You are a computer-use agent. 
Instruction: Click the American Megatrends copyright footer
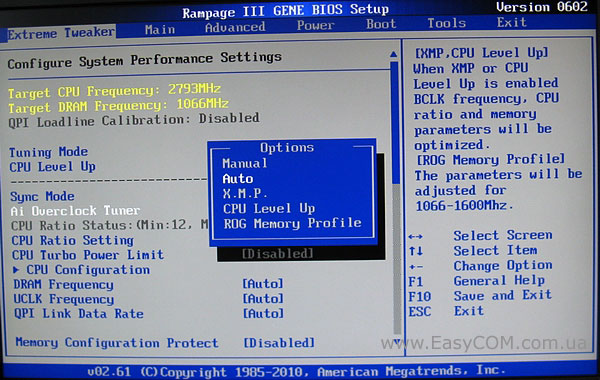coord(296,371)
